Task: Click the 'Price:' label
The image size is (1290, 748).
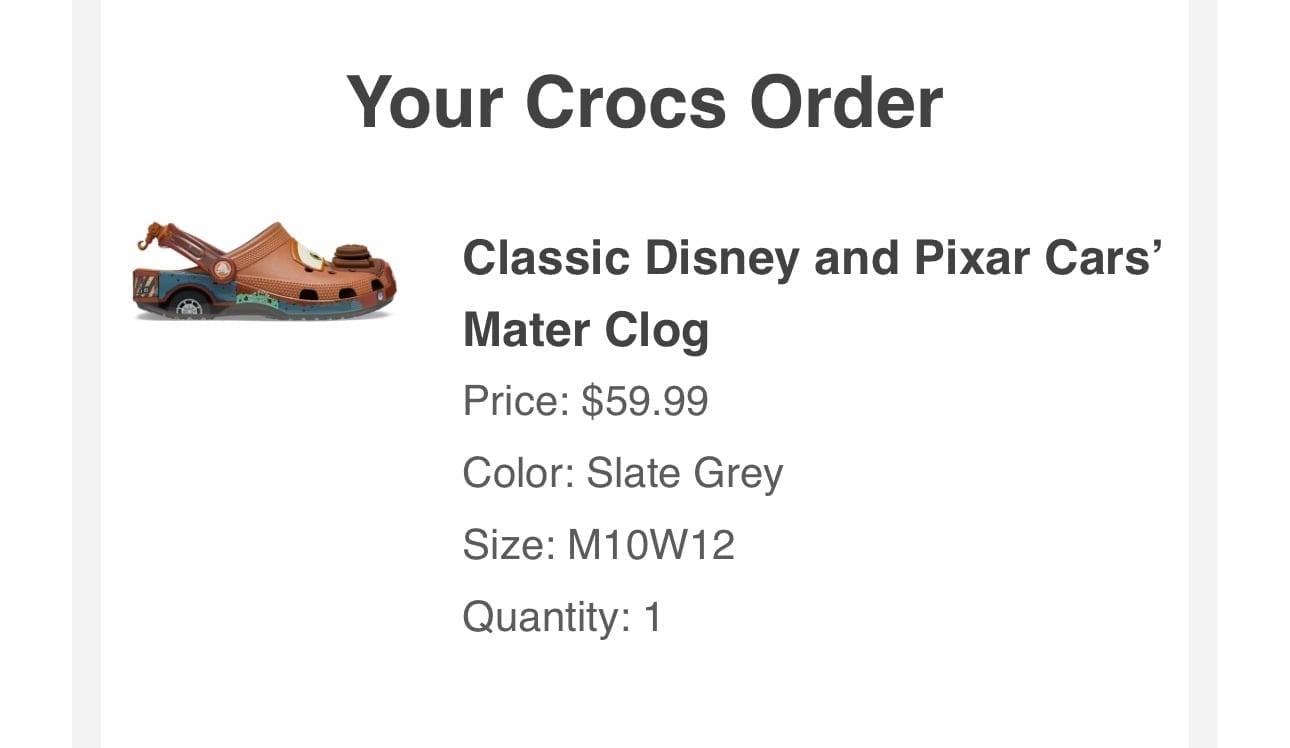Action: (516, 402)
